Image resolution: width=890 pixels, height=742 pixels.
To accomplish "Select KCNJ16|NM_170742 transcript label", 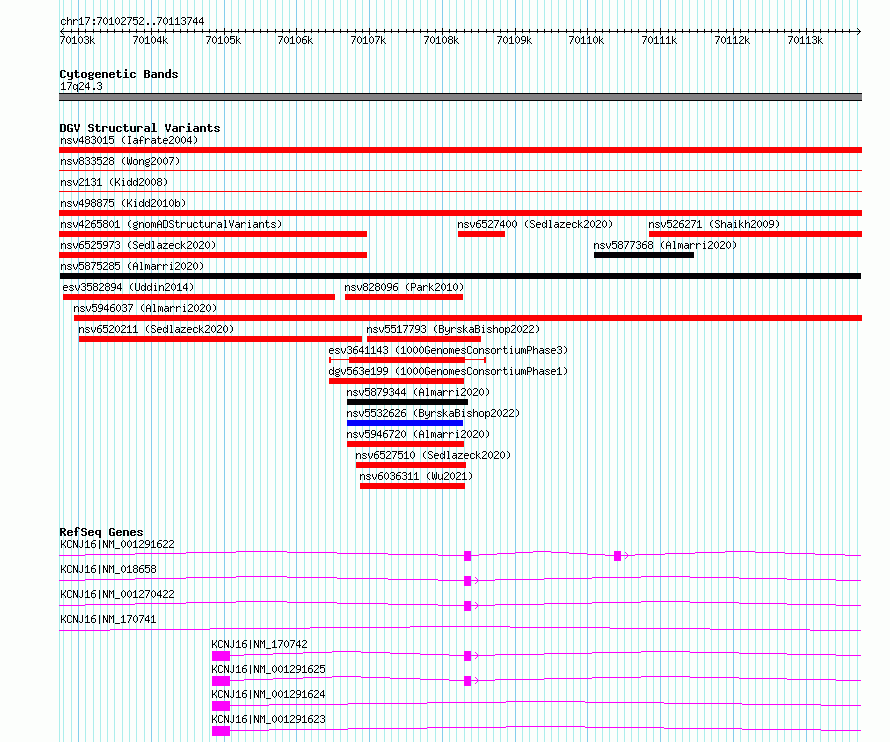I will (259, 644).
